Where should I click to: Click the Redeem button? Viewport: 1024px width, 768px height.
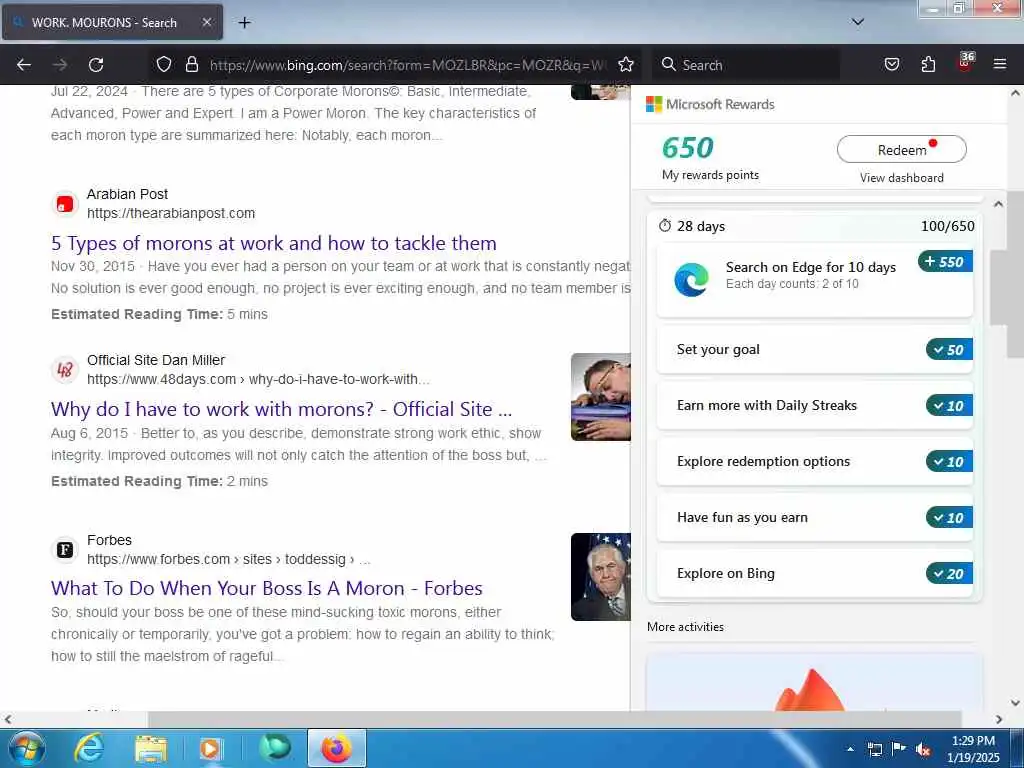pos(901,150)
